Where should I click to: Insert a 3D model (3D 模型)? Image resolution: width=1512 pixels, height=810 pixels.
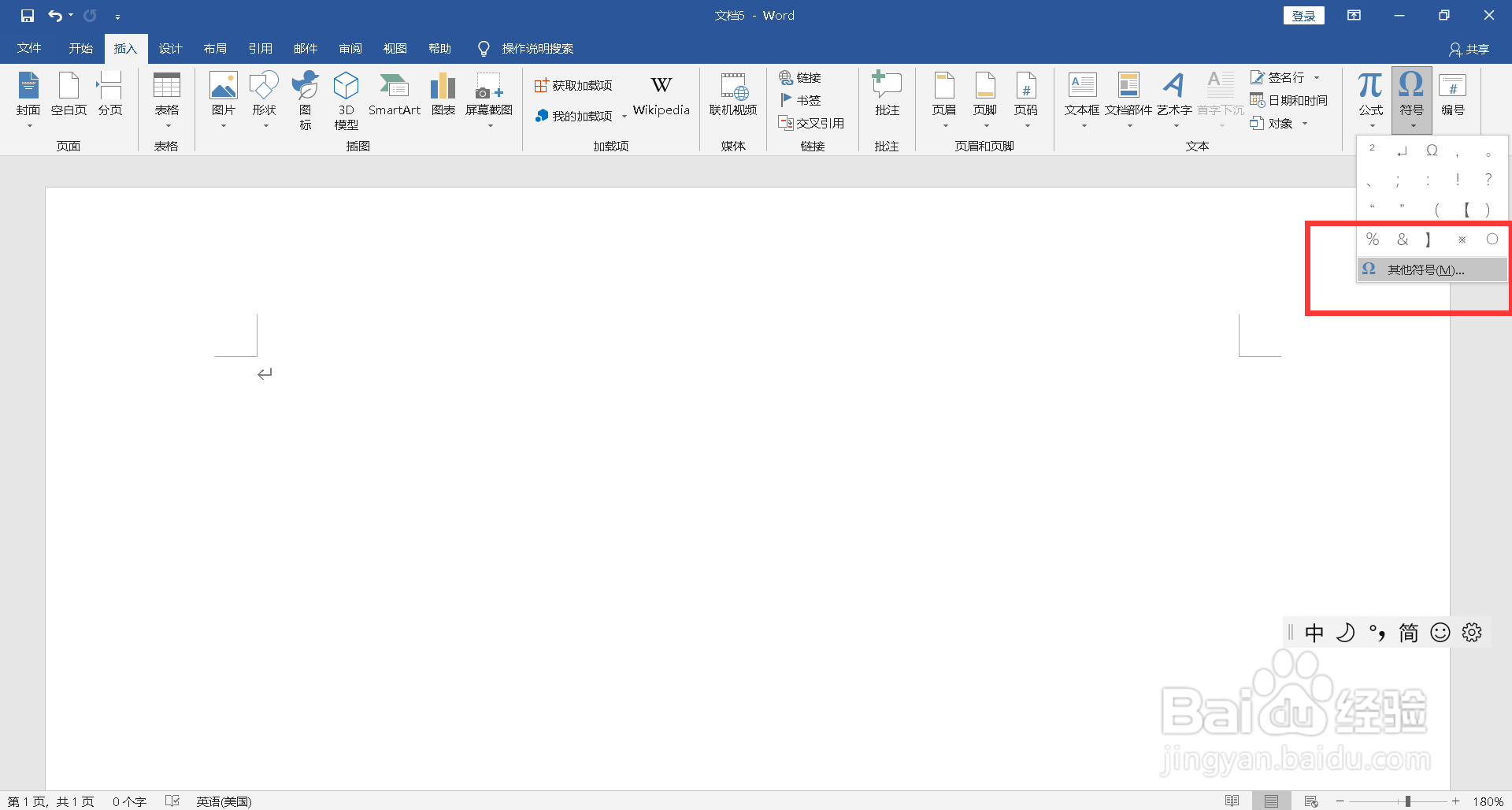pyautogui.click(x=346, y=100)
